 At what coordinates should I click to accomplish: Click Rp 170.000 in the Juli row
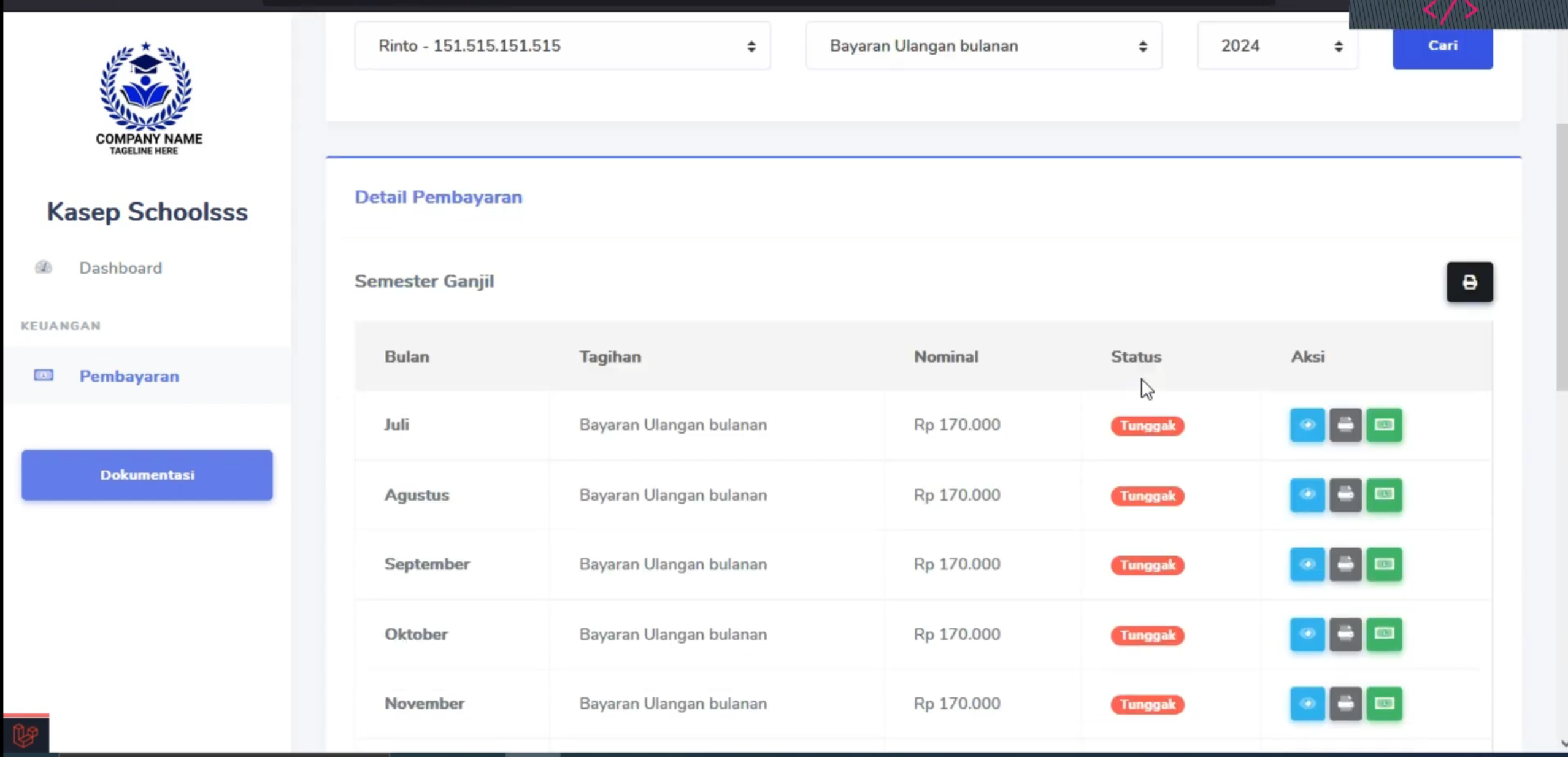tap(957, 425)
